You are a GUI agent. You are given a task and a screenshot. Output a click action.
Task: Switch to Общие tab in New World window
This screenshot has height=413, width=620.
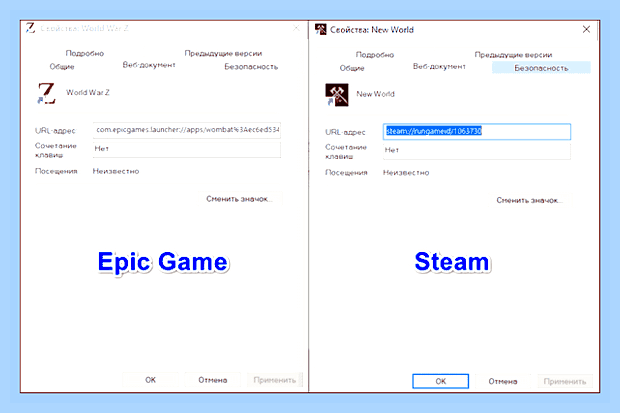coord(352,68)
